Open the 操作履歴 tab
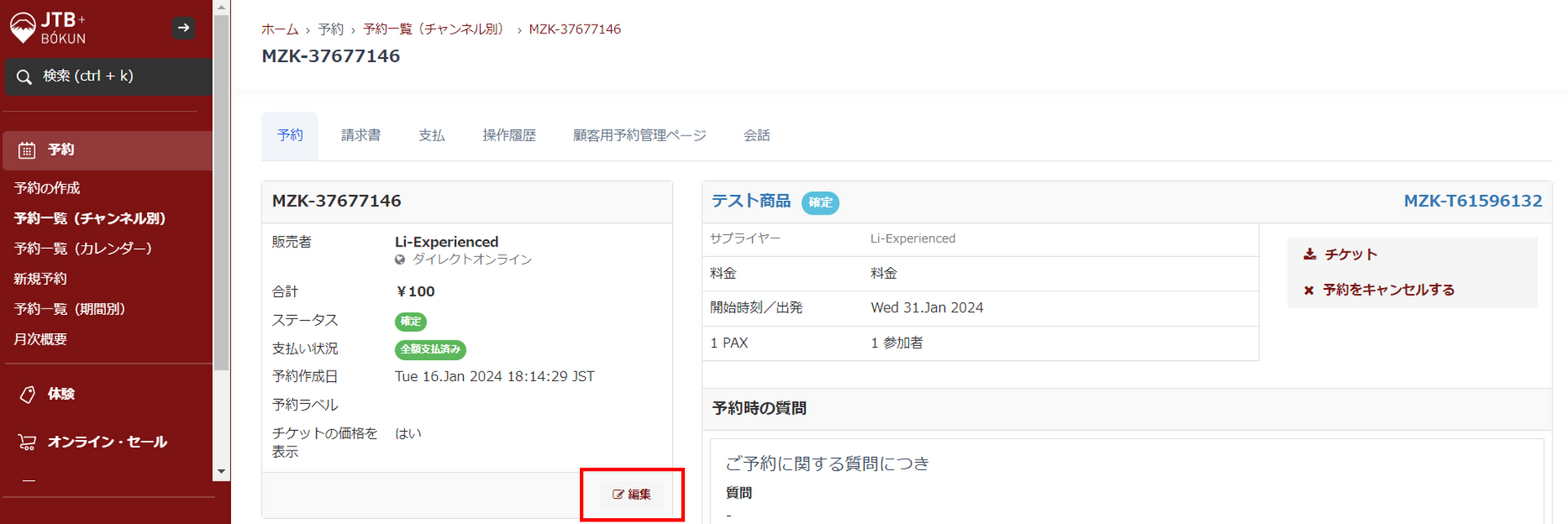Image resolution: width=1568 pixels, height=524 pixels. pos(509,135)
